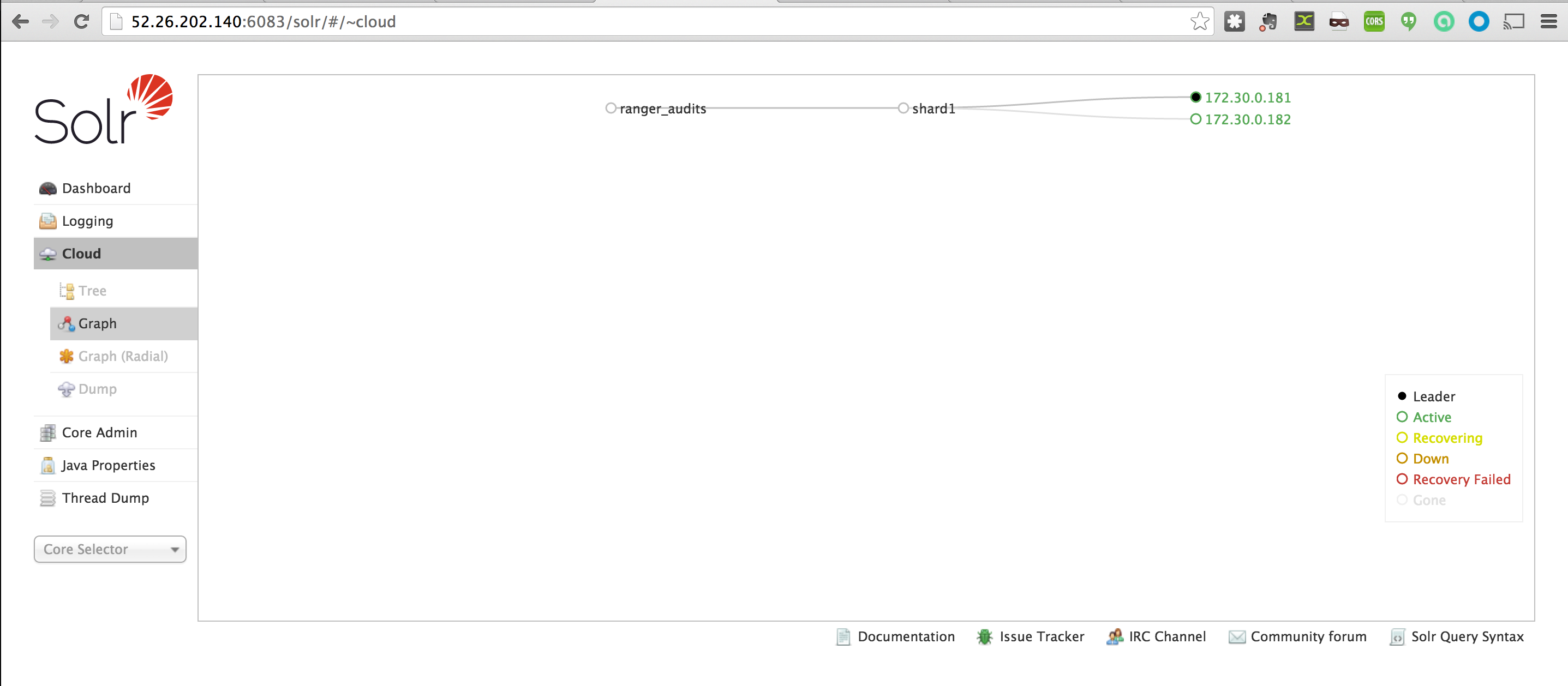Click the Dump cloud icon

click(x=67, y=389)
